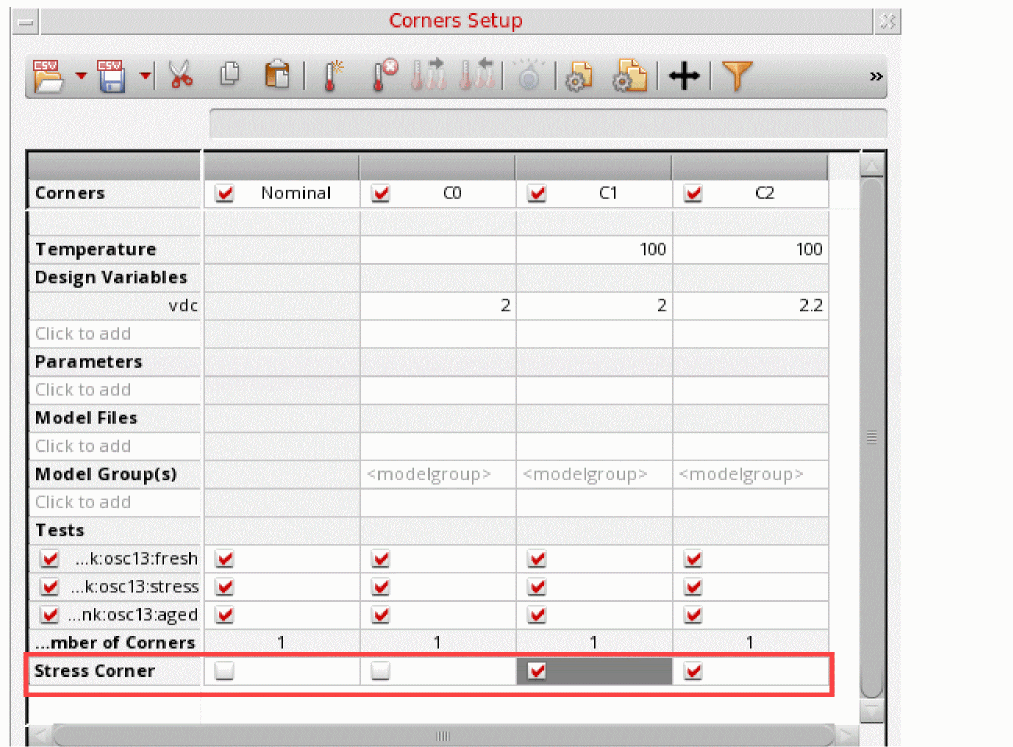
Task: Click the Cut scissors icon
Action: click(181, 75)
